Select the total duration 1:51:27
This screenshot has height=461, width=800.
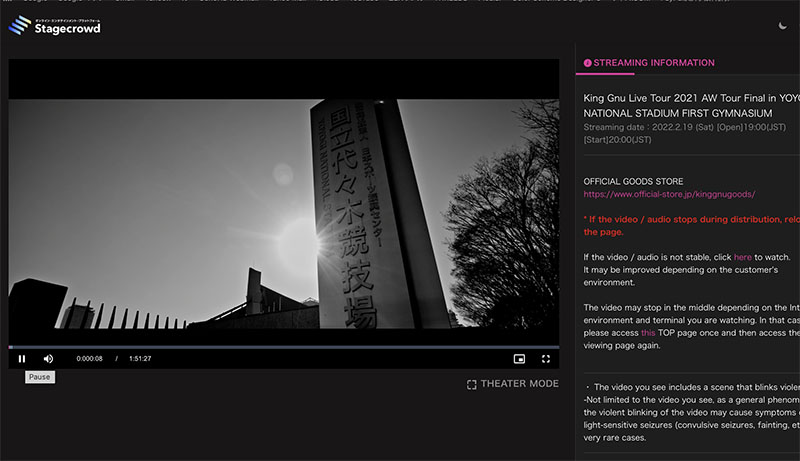coord(140,358)
